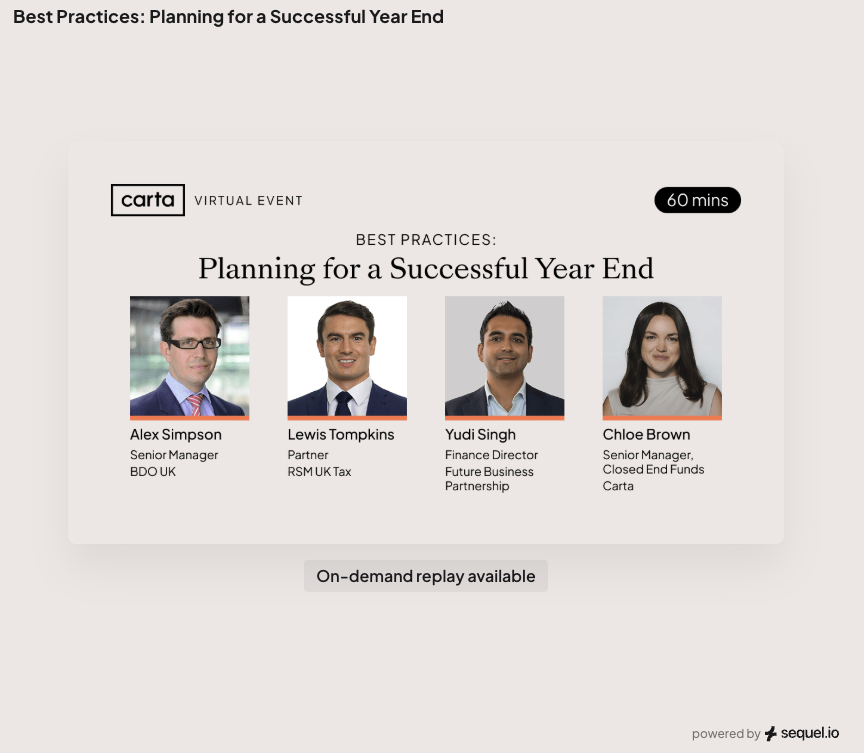Click the Yudi Singh name label
Viewport: 864px width, 753px height.
click(x=480, y=434)
